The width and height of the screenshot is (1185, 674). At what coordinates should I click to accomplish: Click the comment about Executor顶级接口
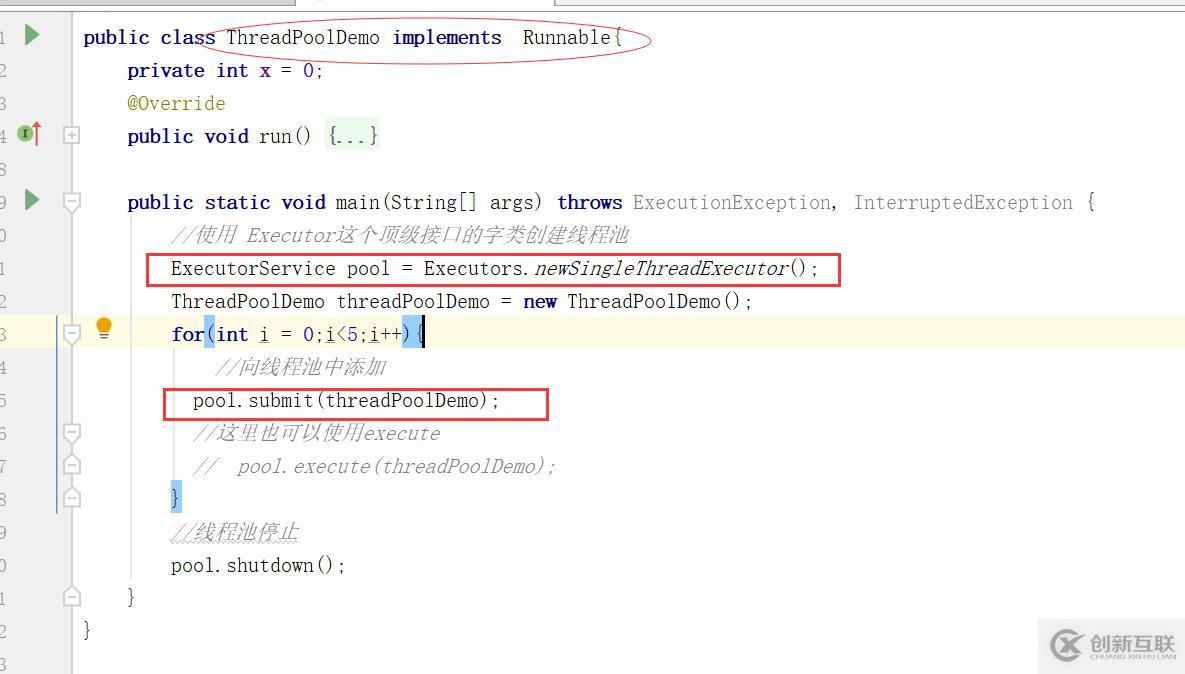point(400,235)
